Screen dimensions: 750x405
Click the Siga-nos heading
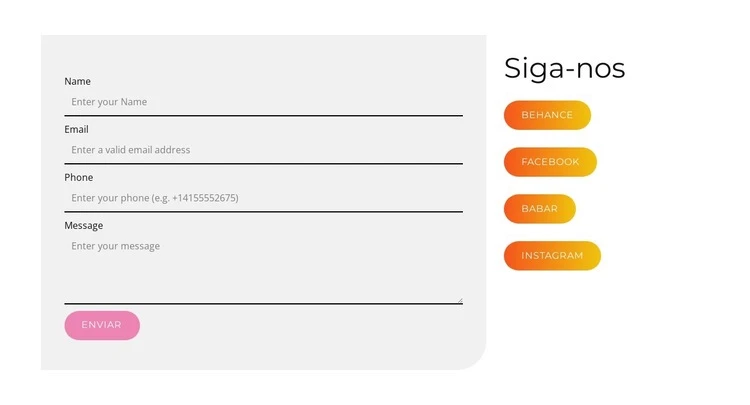coord(564,68)
